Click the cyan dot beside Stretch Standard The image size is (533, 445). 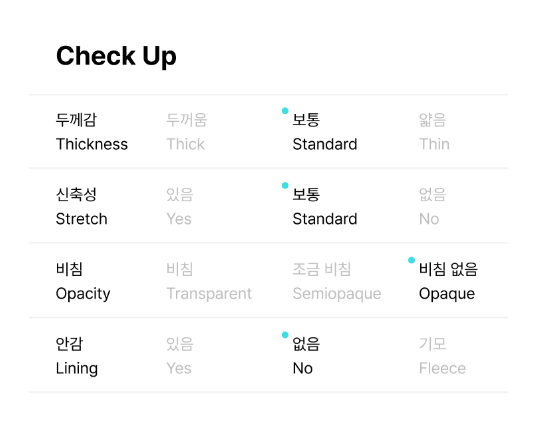point(285,186)
